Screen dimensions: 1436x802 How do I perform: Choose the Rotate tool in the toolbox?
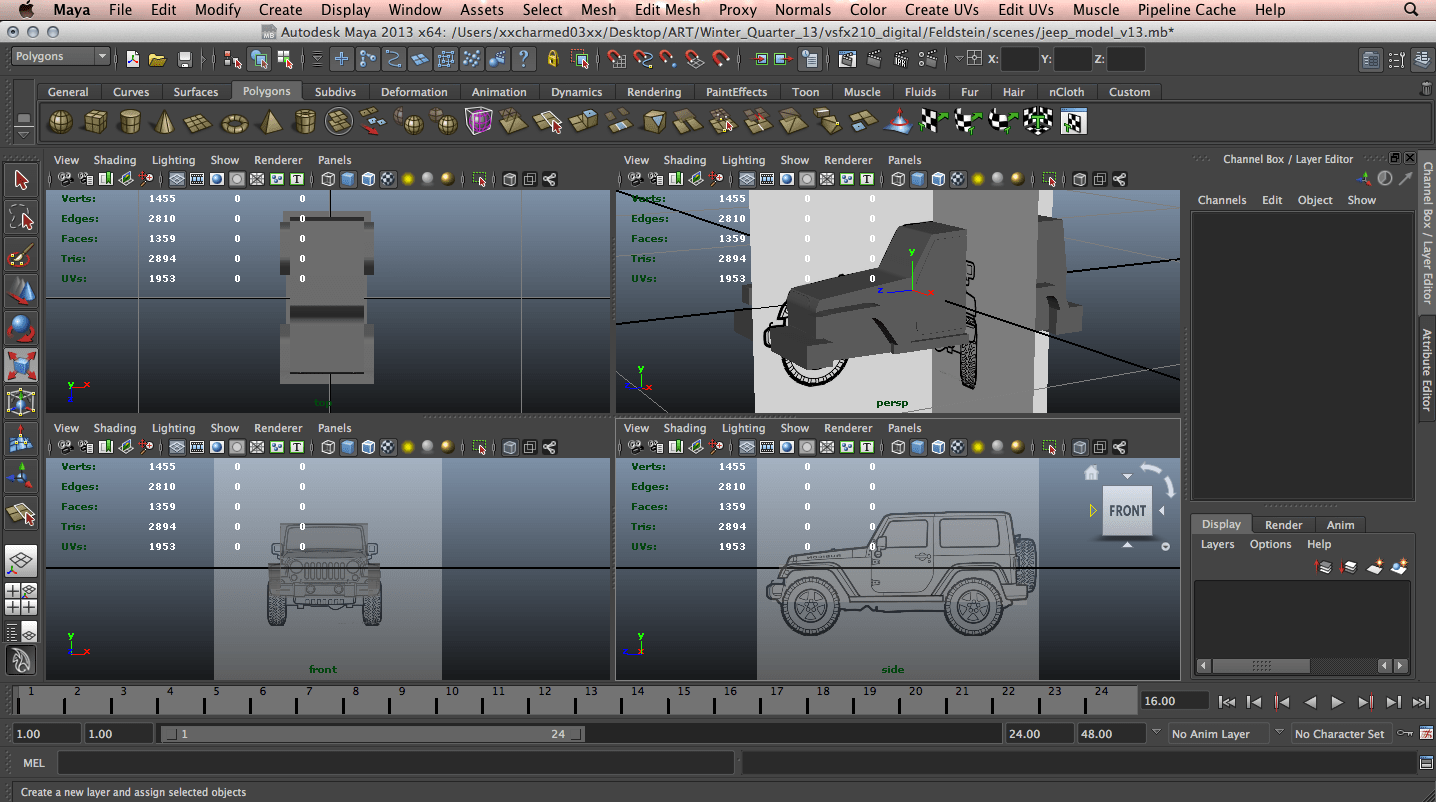coord(21,327)
